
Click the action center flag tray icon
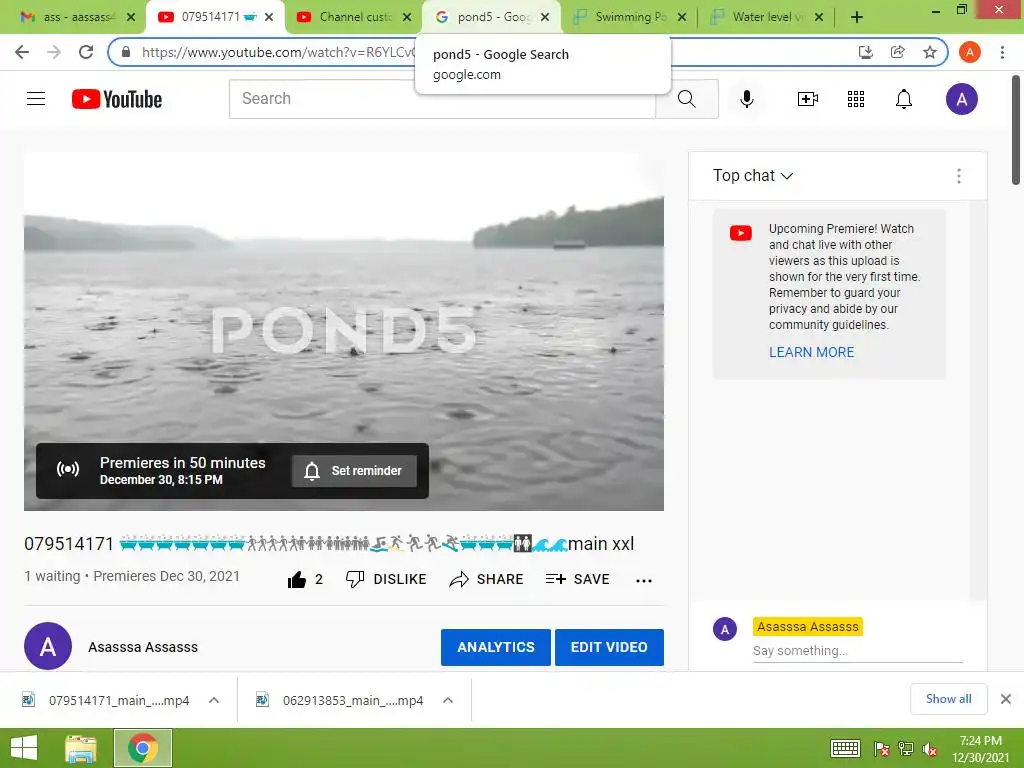881,749
